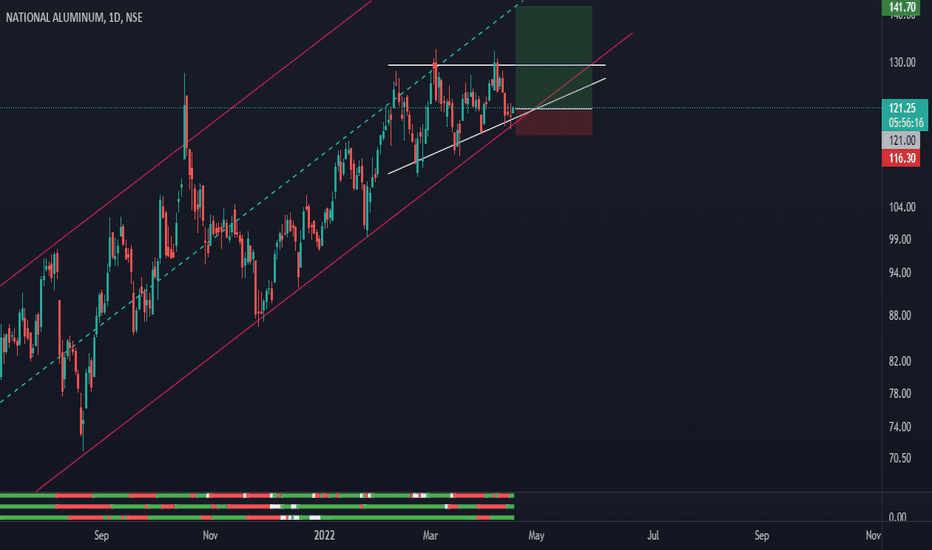Viewport: 932px width, 550px height.
Task: Click the May time axis label
Action: [536, 535]
